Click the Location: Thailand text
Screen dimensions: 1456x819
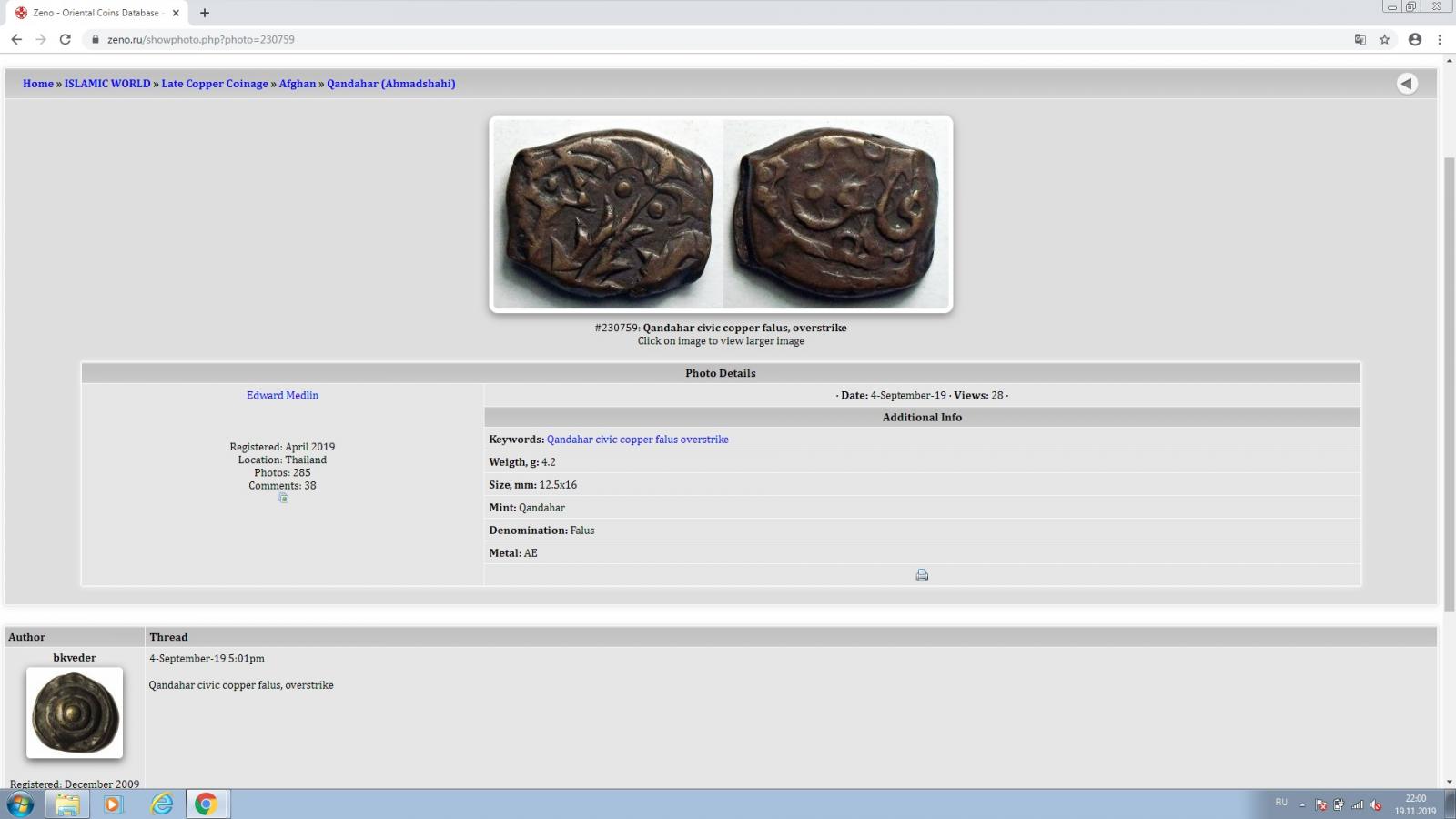282,460
